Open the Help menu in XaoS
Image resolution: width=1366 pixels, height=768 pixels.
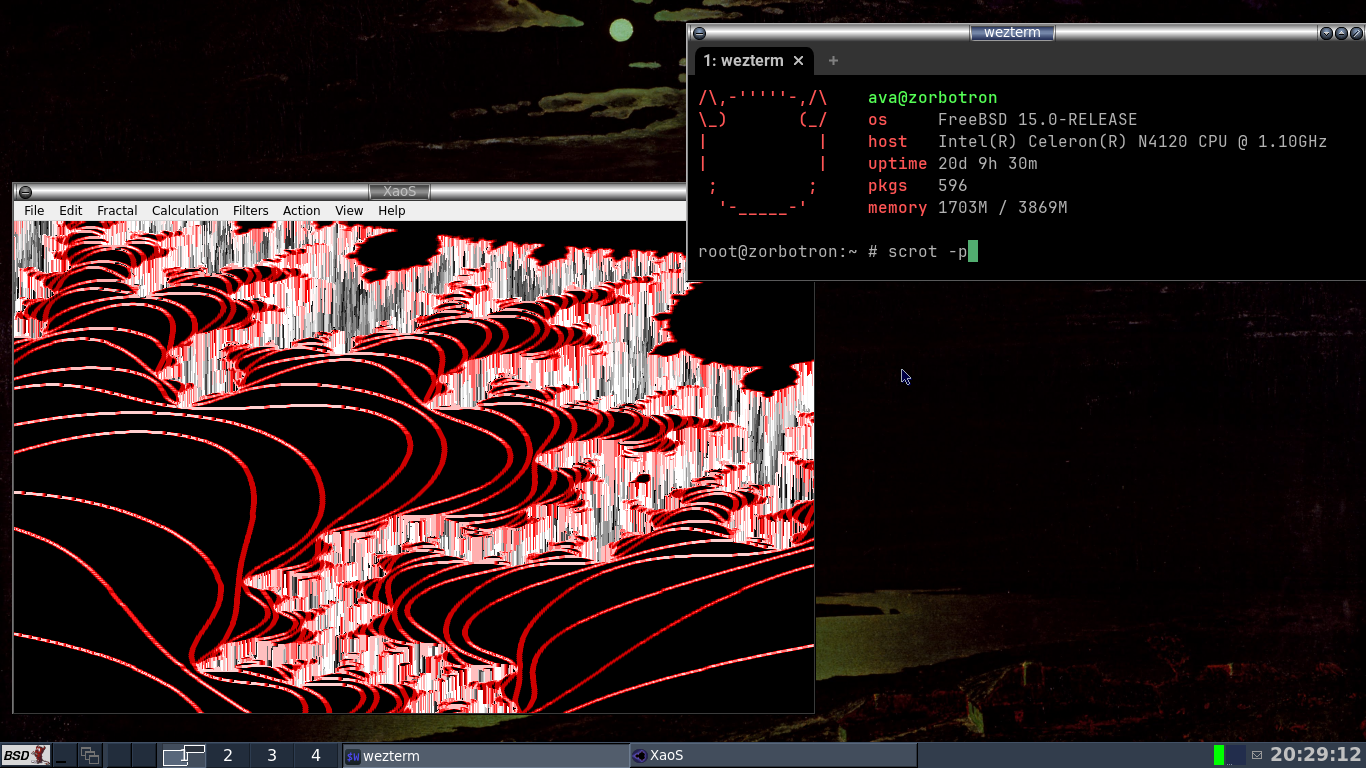click(392, 211)
